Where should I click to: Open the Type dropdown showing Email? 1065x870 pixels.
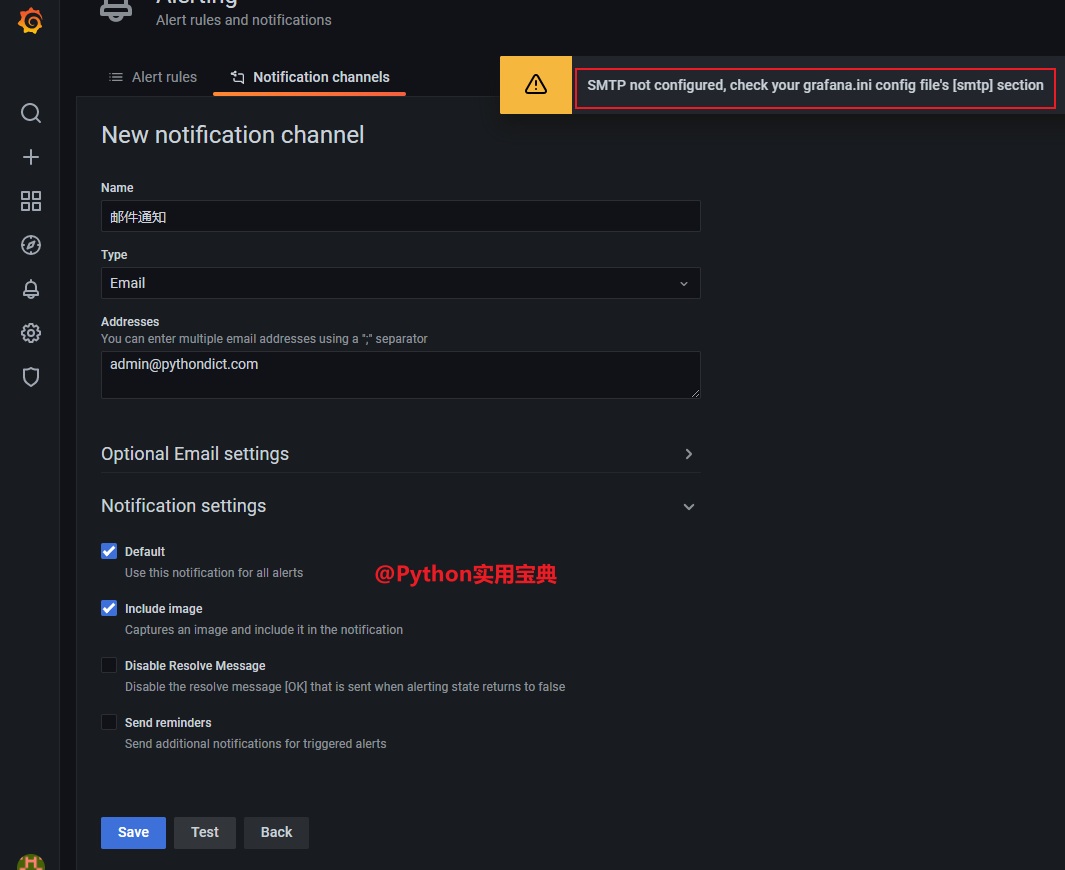coord(401,283)
